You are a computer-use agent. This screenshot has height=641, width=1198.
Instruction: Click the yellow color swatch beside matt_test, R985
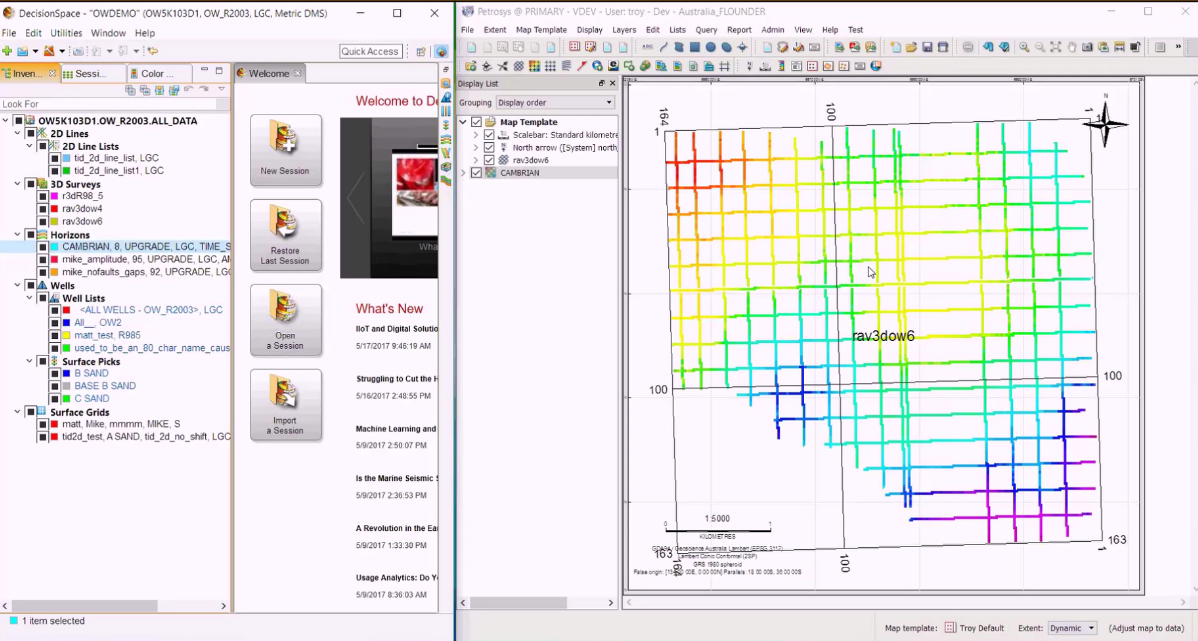click(66, 335)
